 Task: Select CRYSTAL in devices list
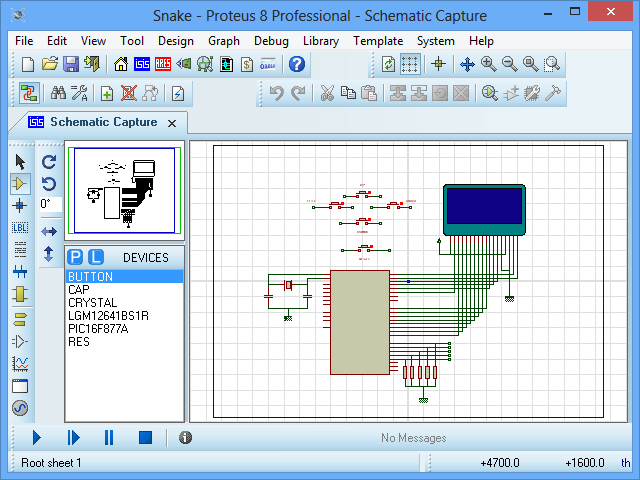(124, 302)
